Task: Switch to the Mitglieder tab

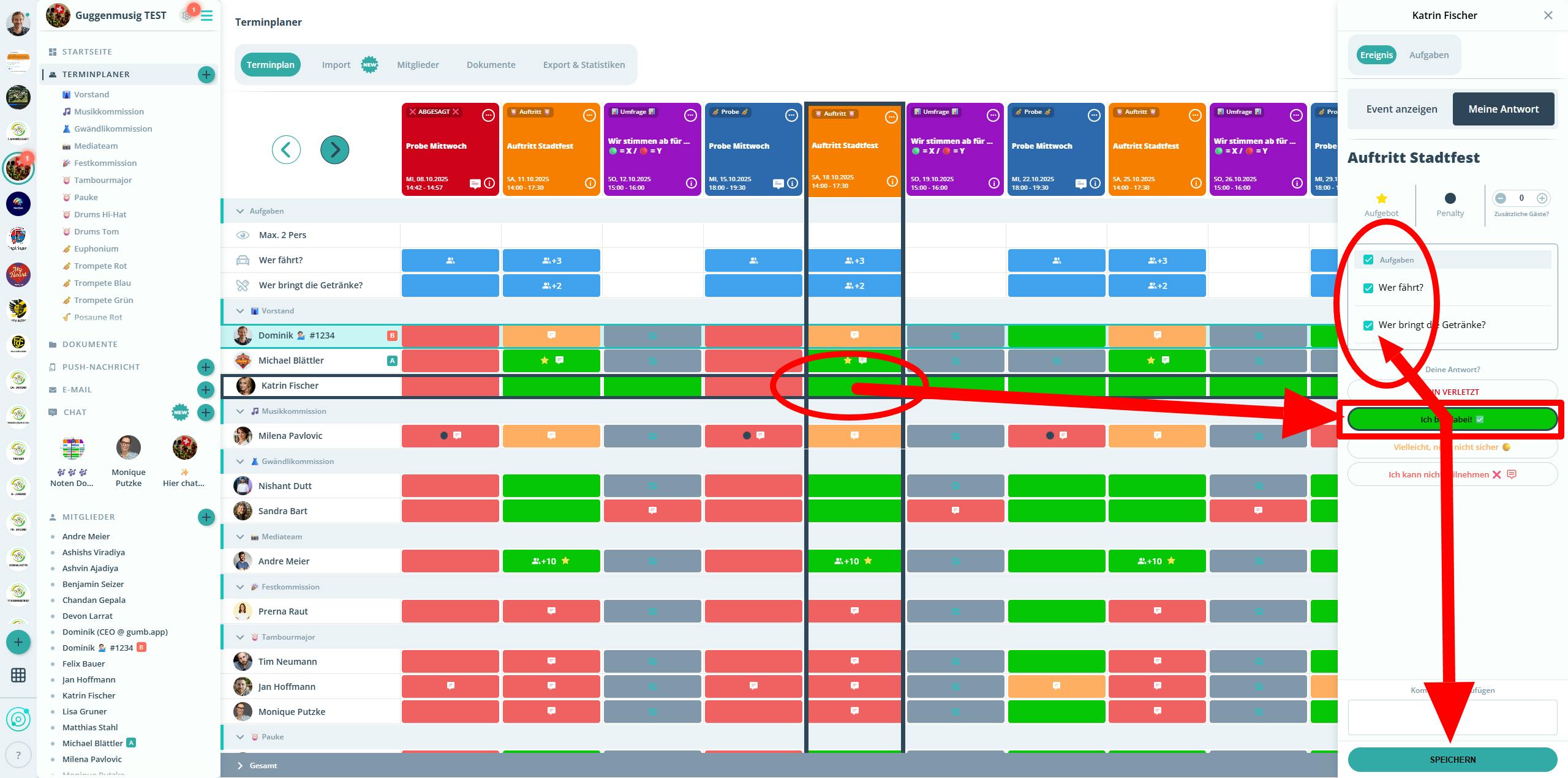Action: [x=418, y=65]
